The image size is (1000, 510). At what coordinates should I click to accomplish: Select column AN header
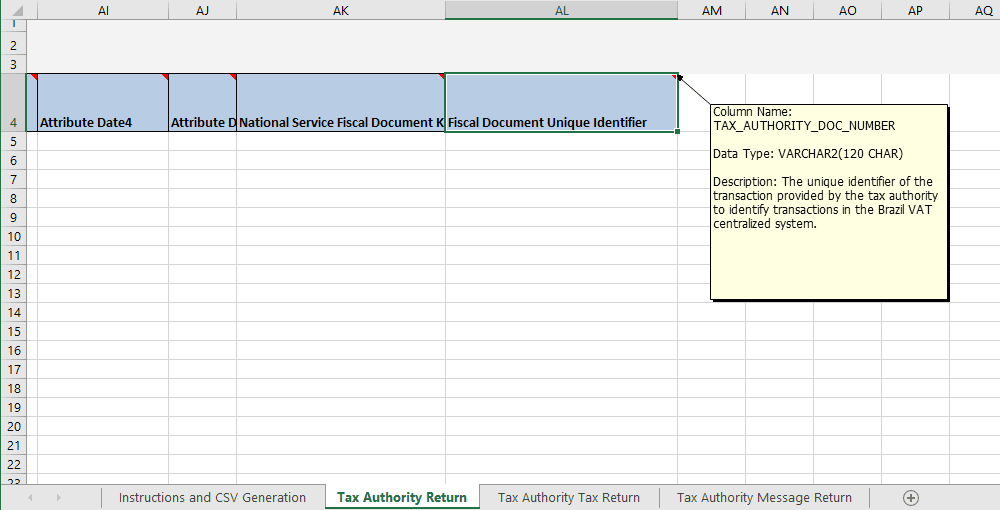tap(780, 10)
